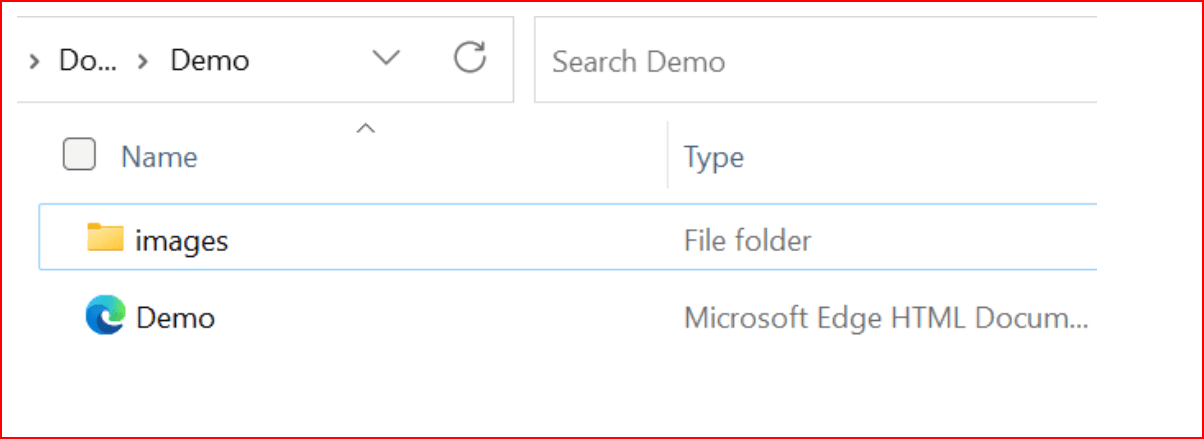
Task: Refresh the Demo folder view
Action: click(469, 60)
